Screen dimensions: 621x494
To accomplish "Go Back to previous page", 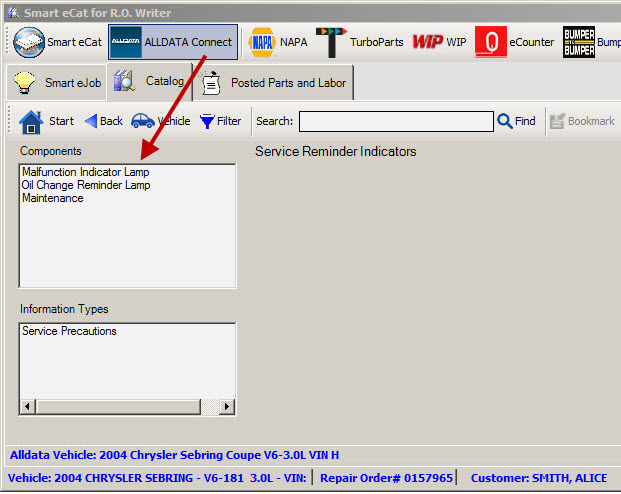I will 103,121.
